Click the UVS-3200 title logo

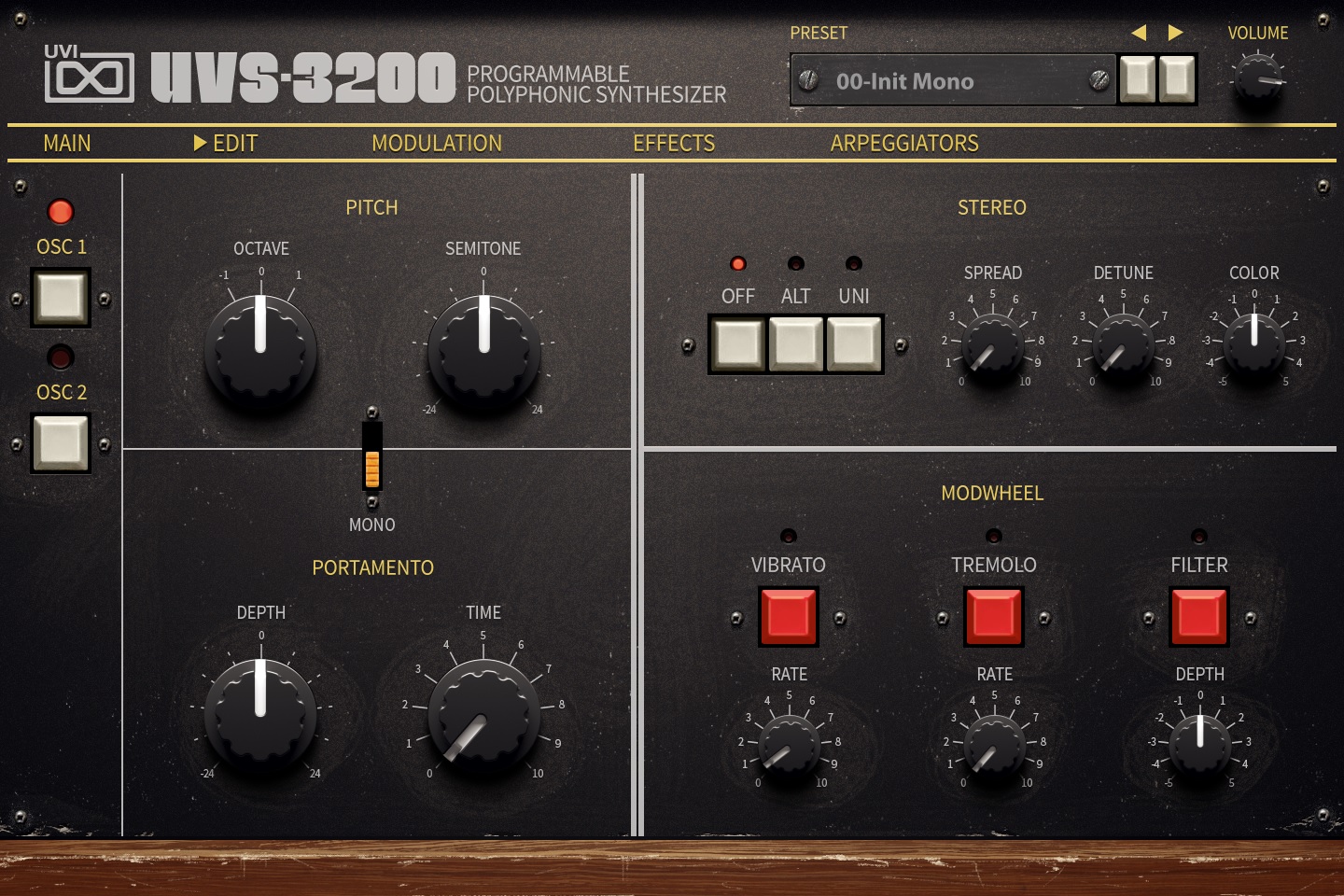303,77
